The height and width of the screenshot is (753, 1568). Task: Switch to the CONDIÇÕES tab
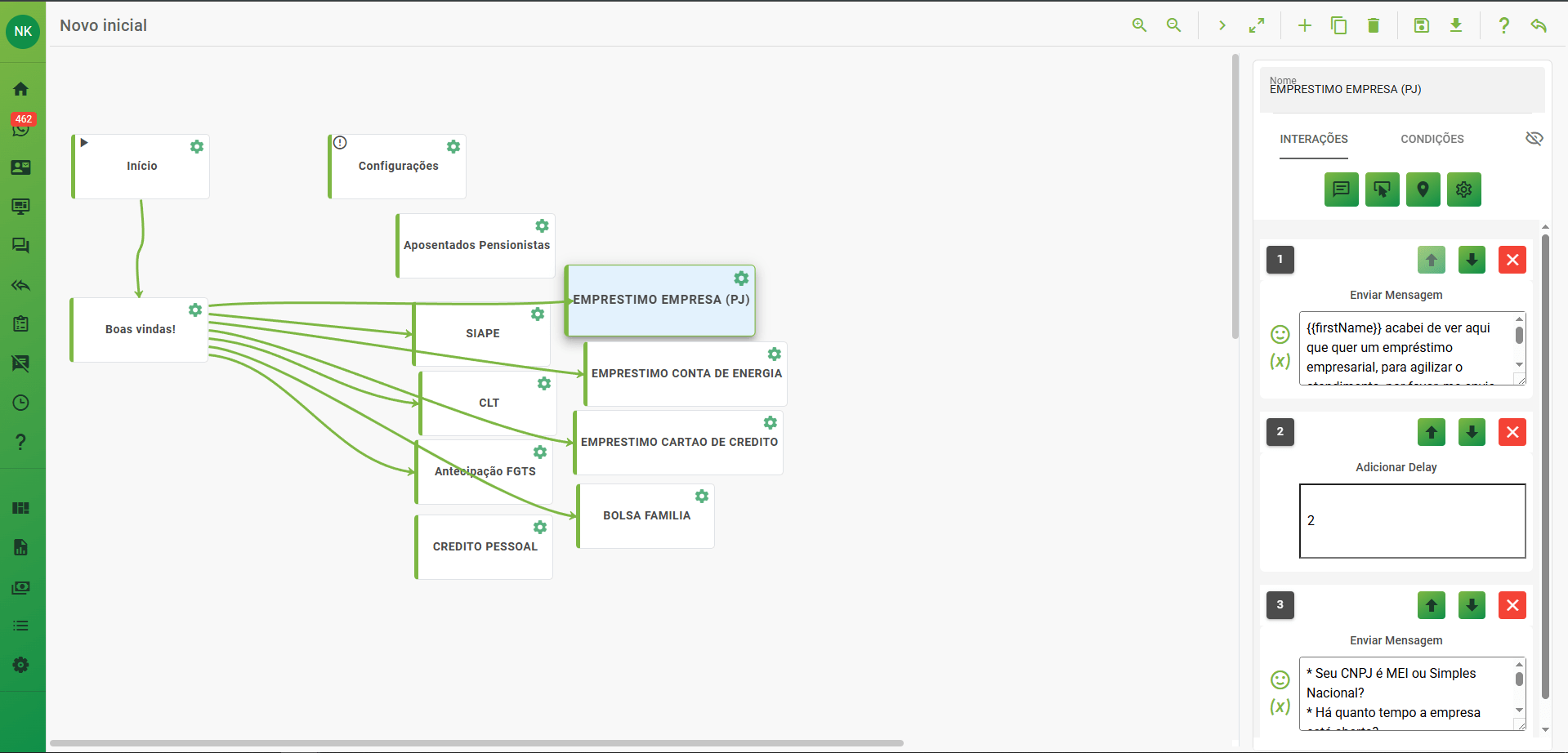pyautogui.click(x=1432, y=139)
